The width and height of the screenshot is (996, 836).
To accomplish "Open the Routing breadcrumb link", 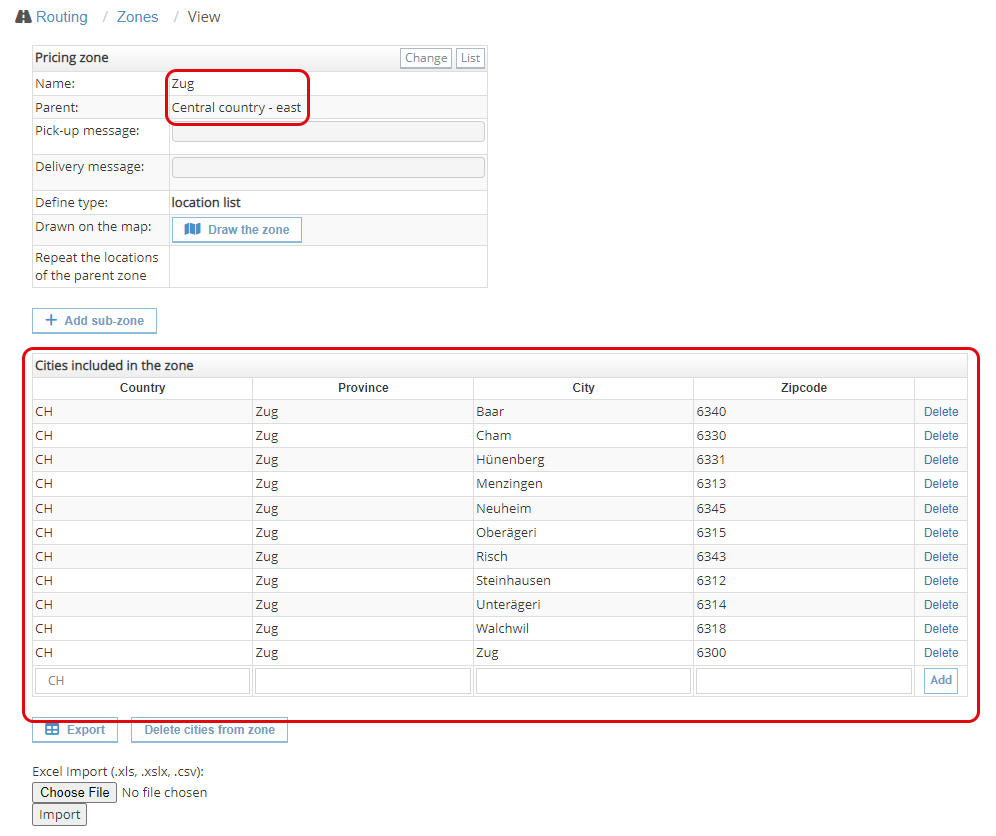I will click(x=62, y=17).
